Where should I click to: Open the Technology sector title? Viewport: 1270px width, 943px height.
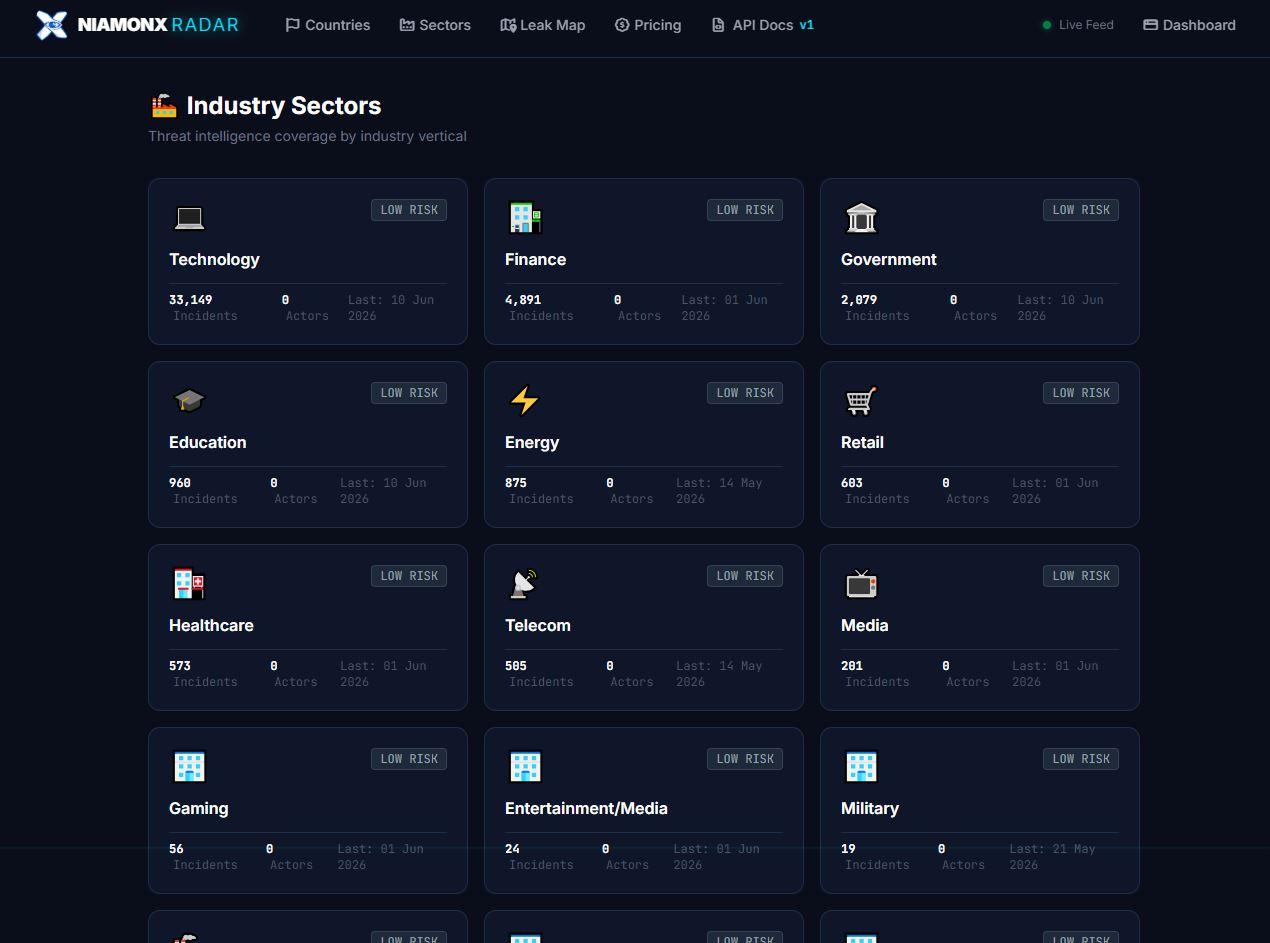point(214,259)
